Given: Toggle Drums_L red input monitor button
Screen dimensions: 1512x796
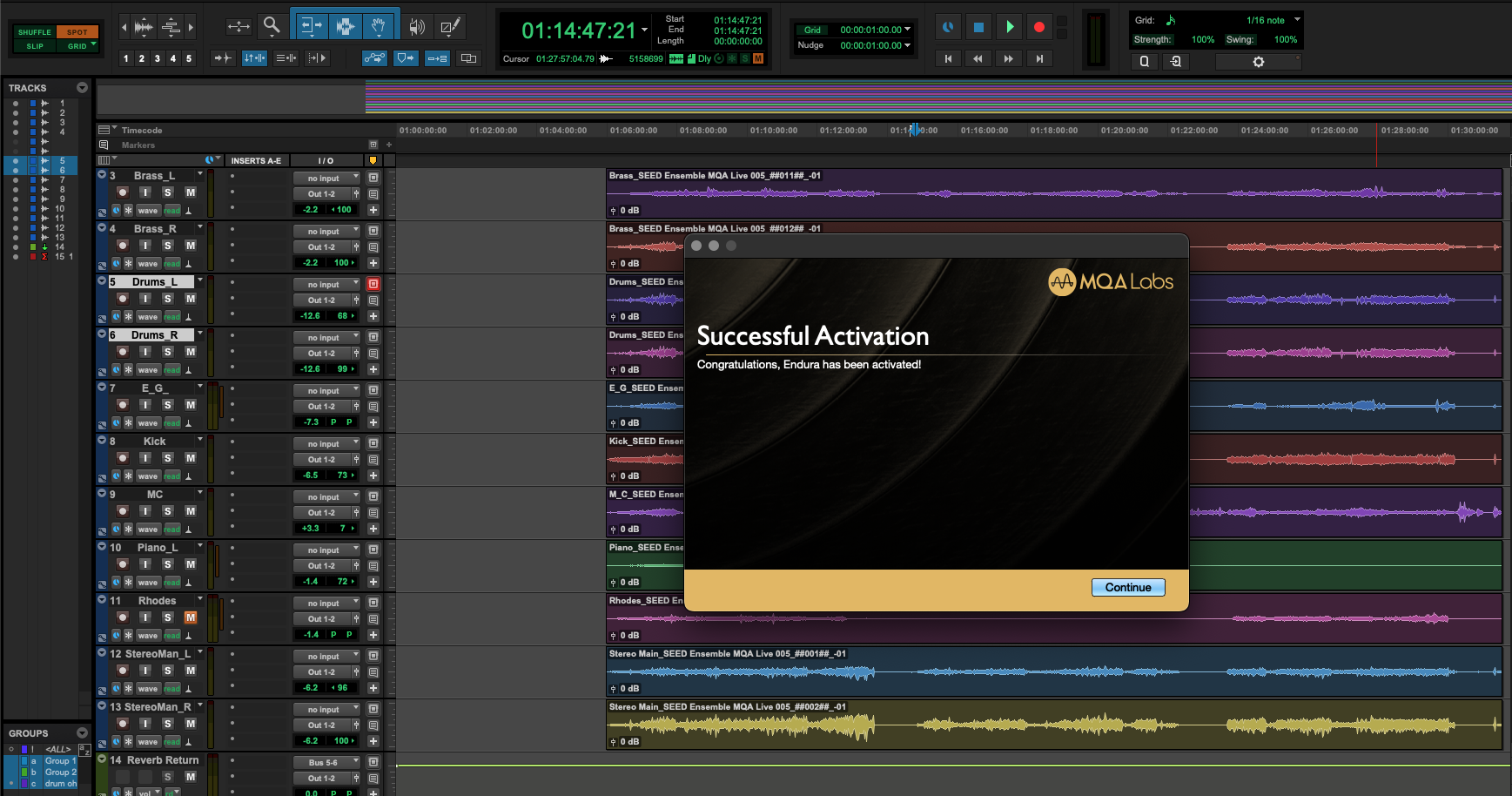Looking at the screenshot, I should point(373,284).
